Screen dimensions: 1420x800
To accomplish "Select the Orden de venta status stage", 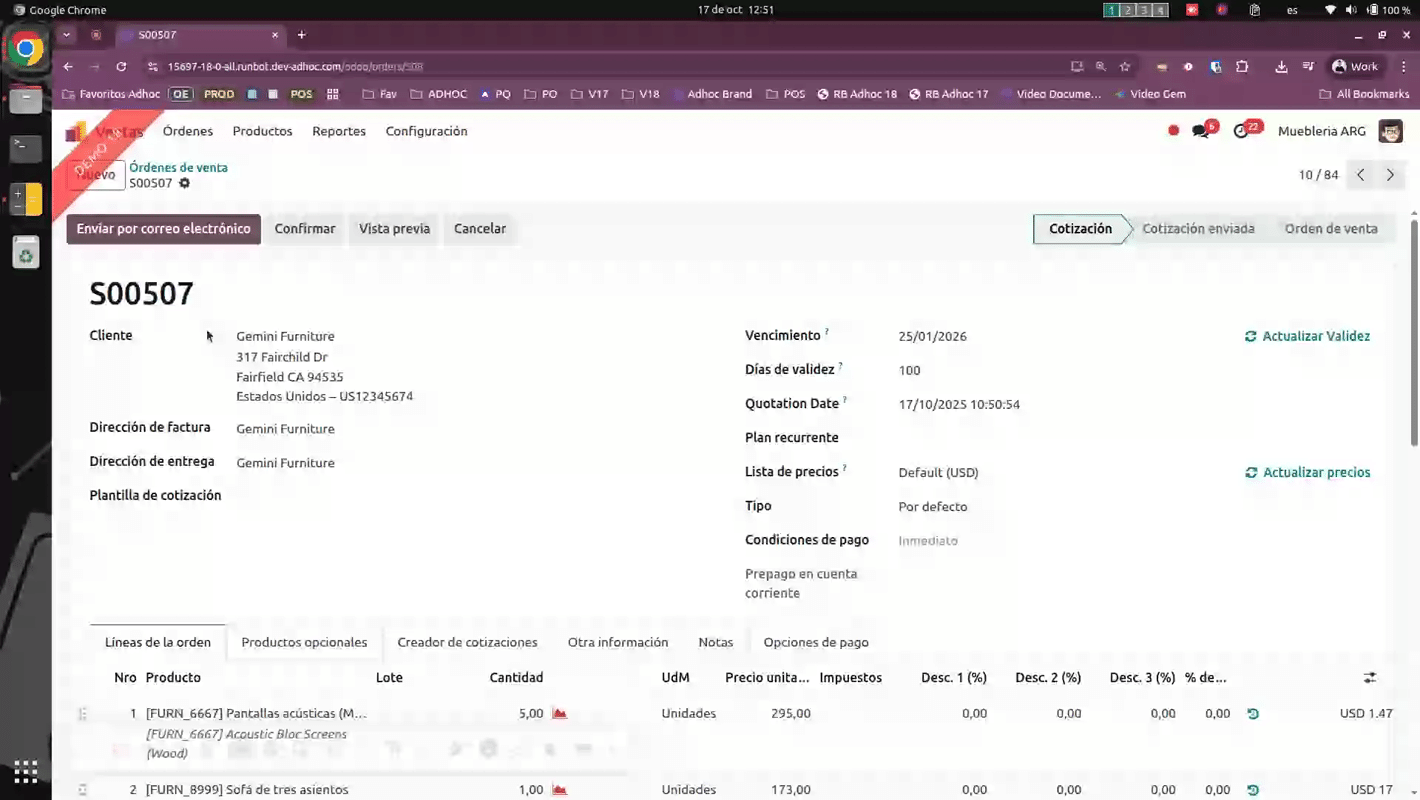I will tap(1330, 229).
